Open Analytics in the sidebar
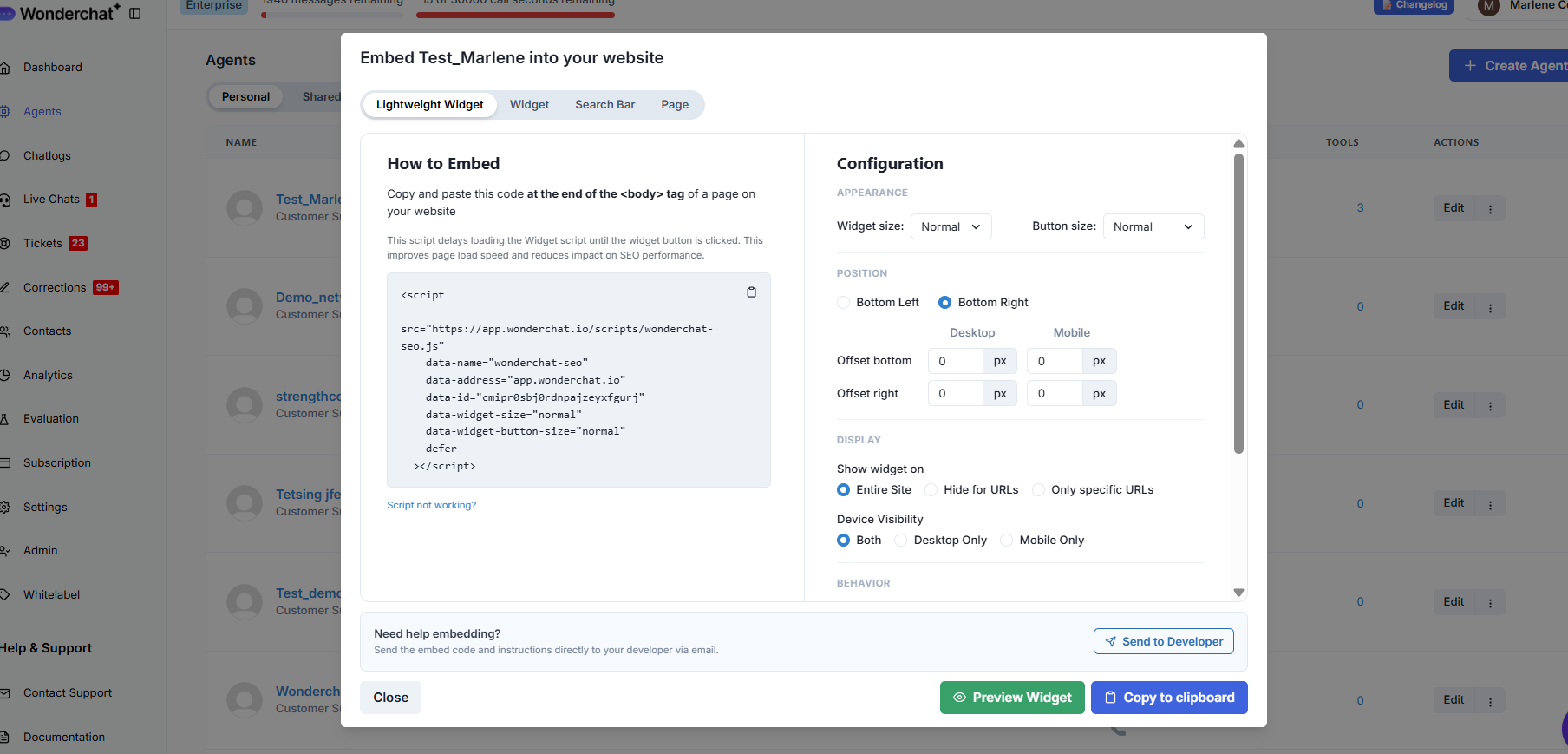Image resolution: width=1568 pixels, height=754 pixels. point(48,376)
